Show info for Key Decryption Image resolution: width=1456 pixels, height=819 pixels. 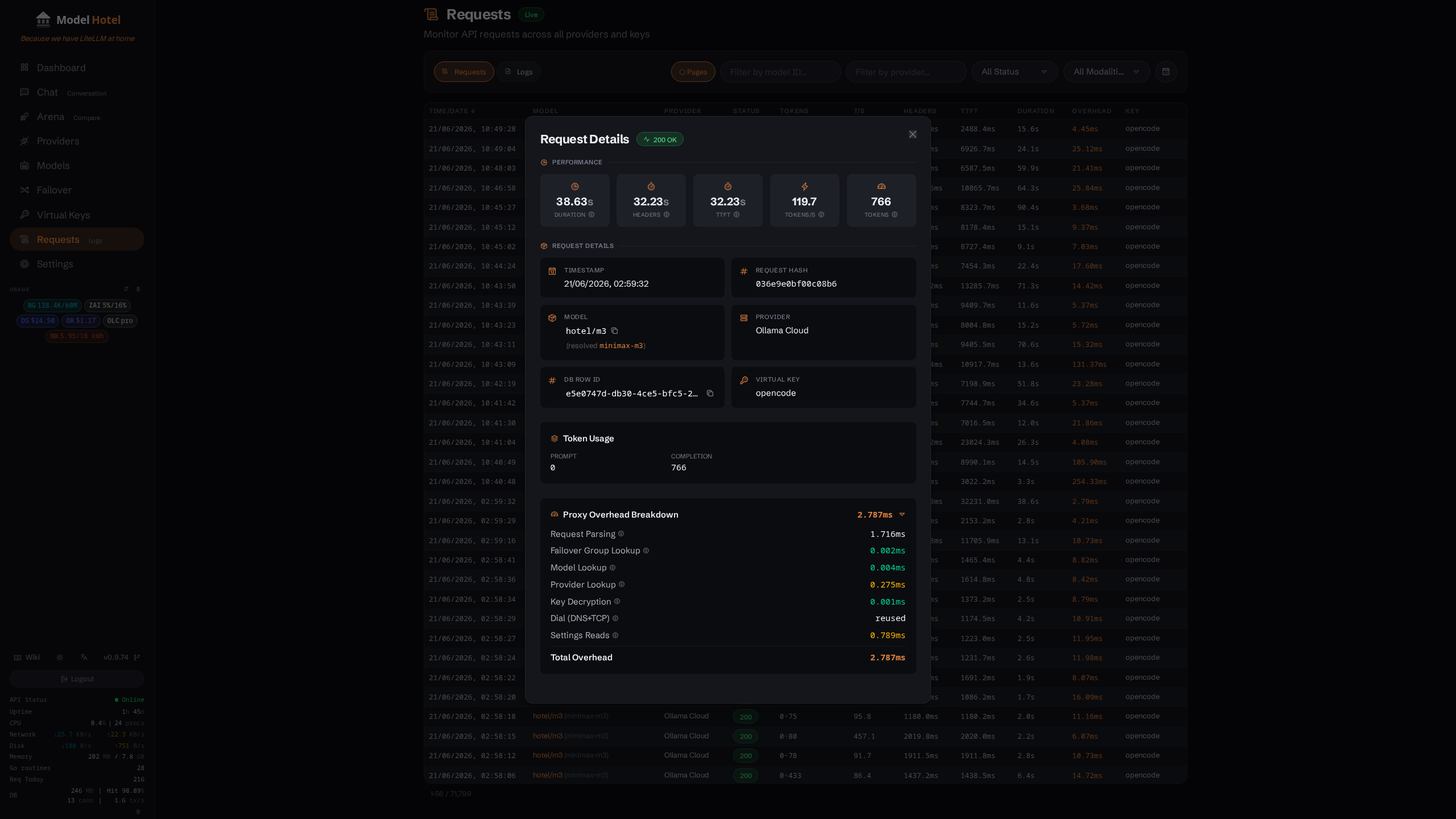pos(617,601)
